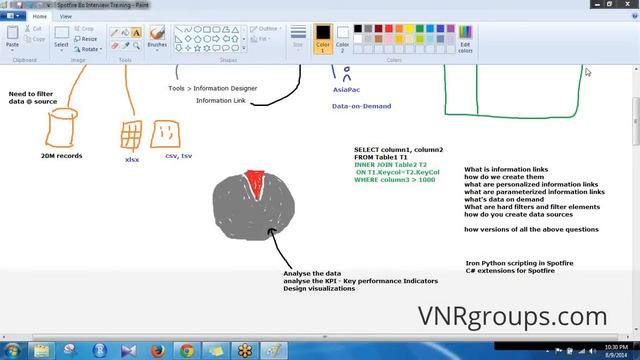Choose the Oval shape
The height and width of the screenshot is (360, 640).
pos(198,30)
